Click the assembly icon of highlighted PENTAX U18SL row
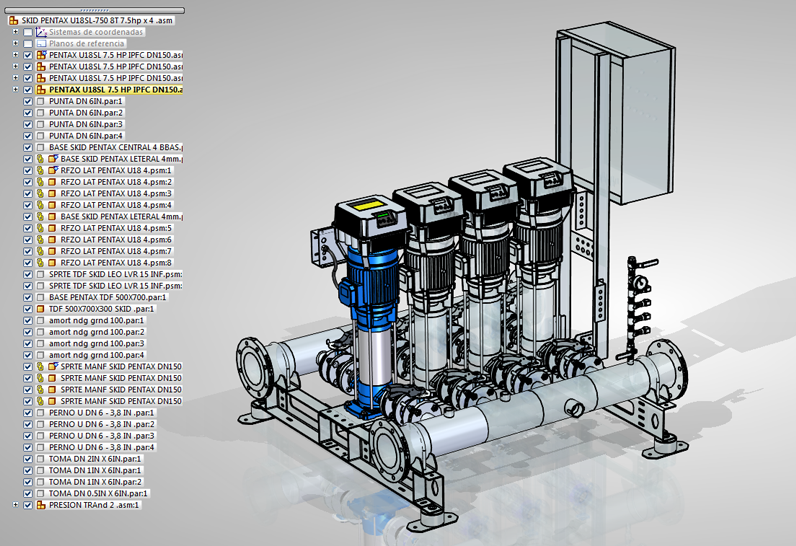The width and height of the screenshot is (796, 546). click(x=41, y=90)
